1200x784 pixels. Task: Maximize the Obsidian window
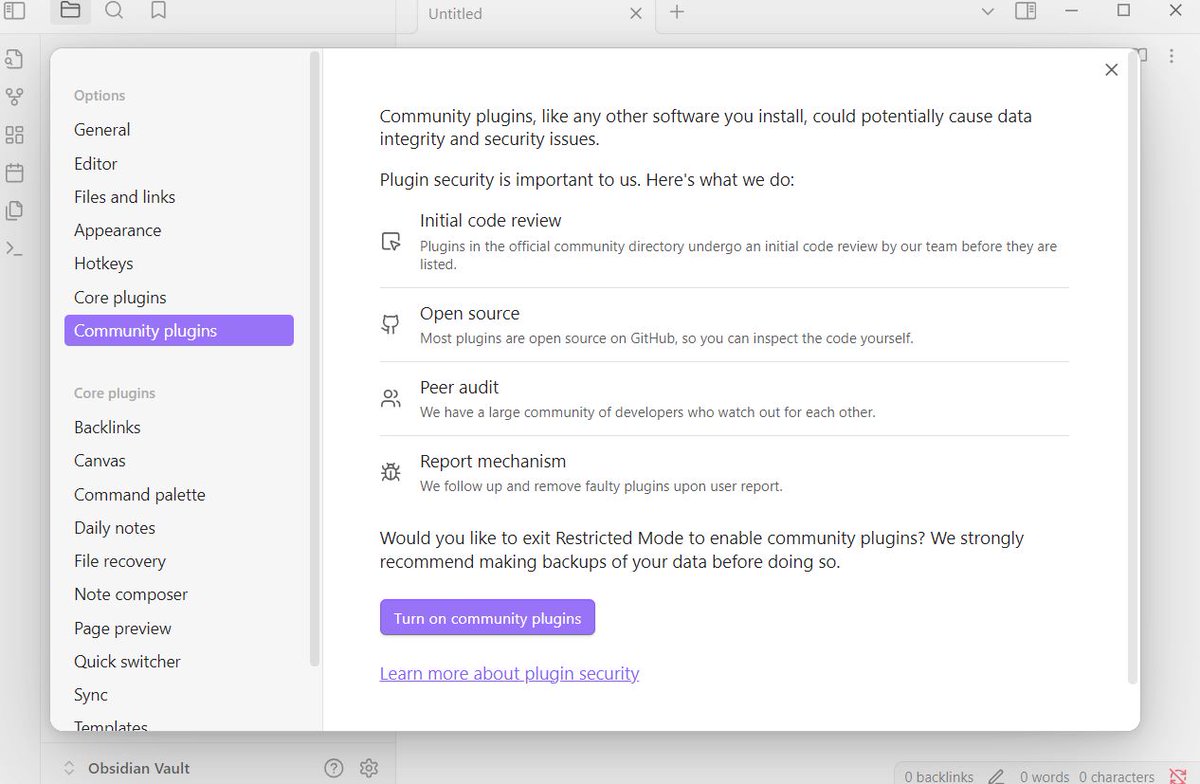[1123, 11]
